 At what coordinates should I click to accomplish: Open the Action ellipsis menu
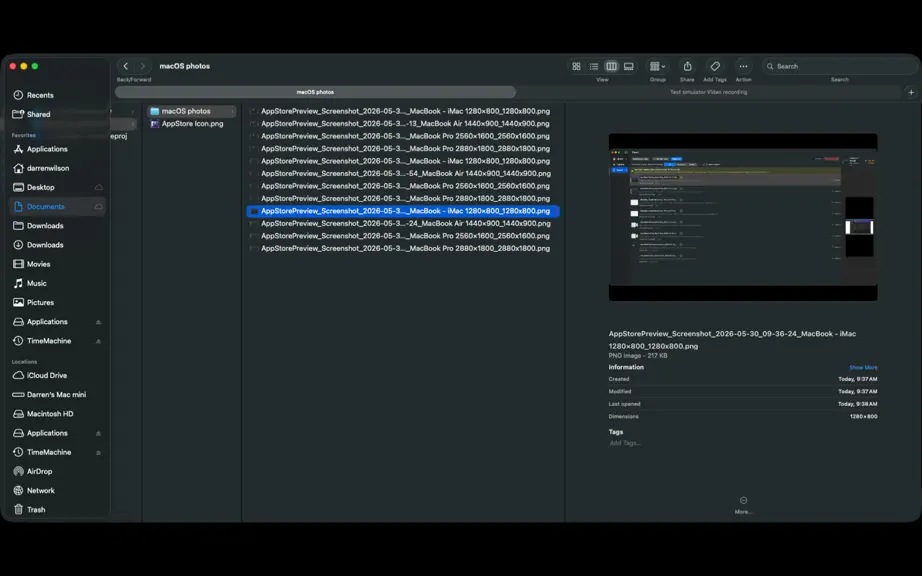pos(743,66)
